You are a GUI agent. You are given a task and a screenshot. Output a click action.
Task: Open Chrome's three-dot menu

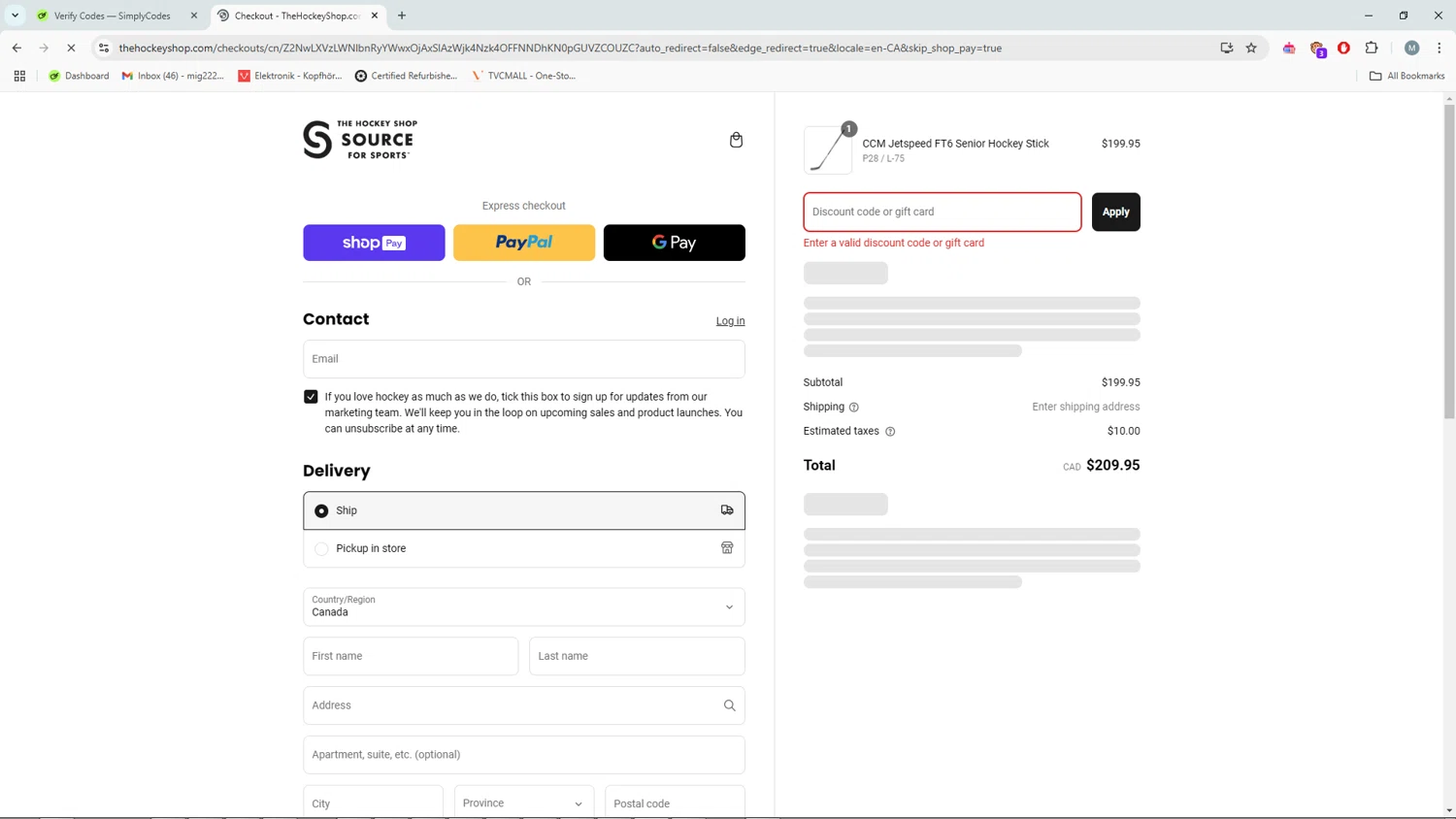pos(1439,48)
